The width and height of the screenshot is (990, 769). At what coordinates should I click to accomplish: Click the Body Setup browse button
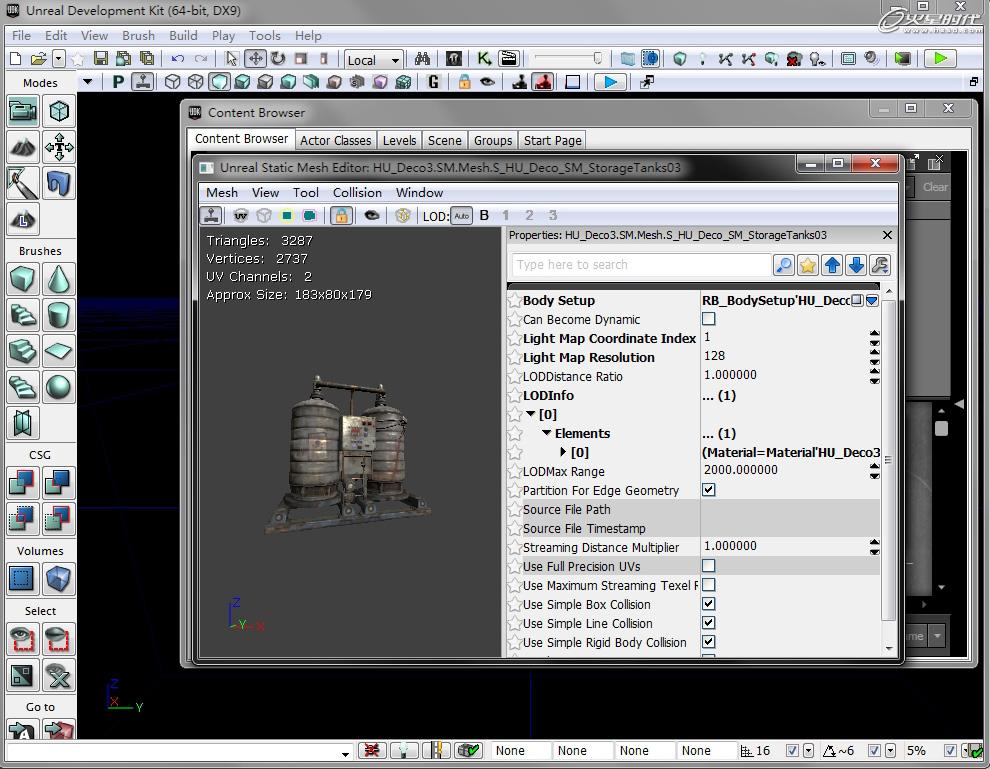[857, 301]
